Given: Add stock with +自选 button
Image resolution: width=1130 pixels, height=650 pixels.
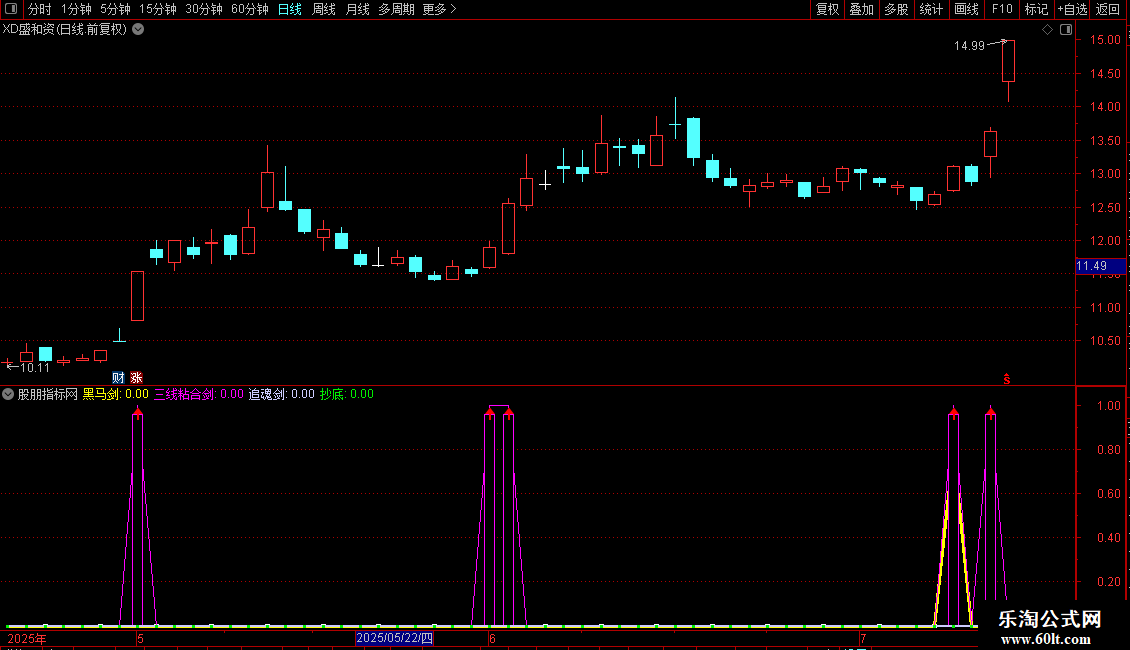Looking at the screenshot, I should click(x=1072, y=9).
